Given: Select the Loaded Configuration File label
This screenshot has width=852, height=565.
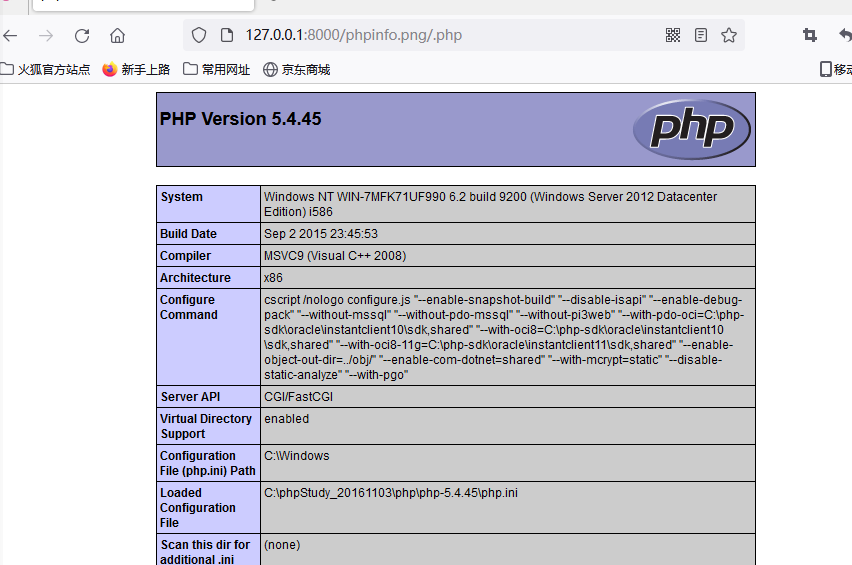Looking at the screenshot, I should [197, 507].
